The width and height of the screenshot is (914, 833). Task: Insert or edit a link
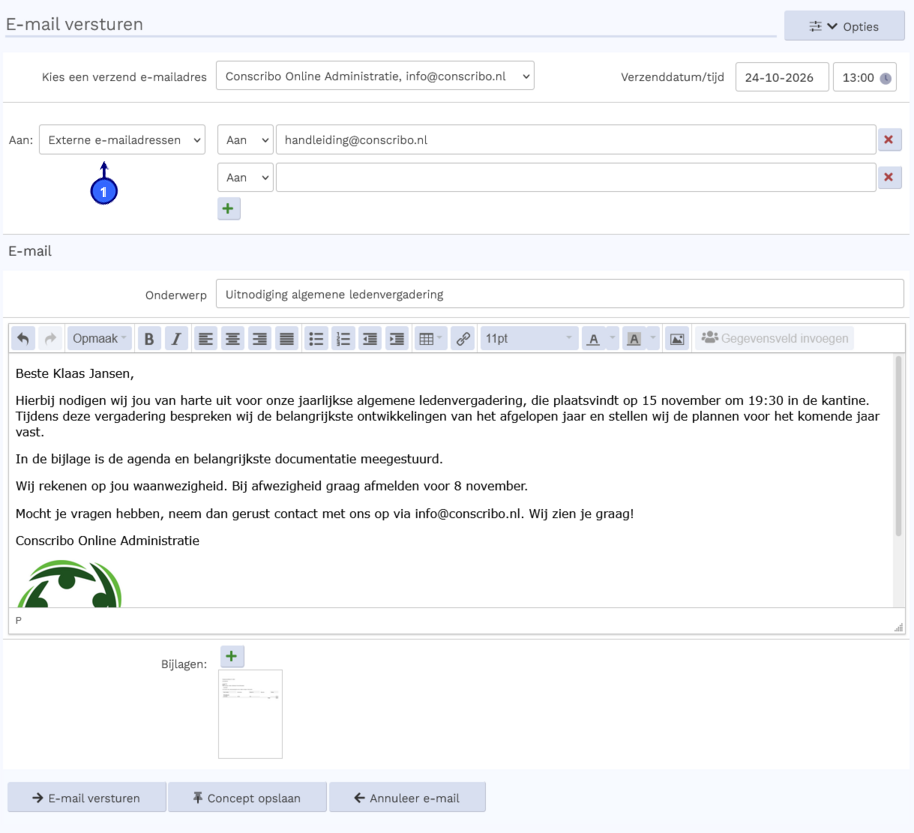click(x=463, y=339)
